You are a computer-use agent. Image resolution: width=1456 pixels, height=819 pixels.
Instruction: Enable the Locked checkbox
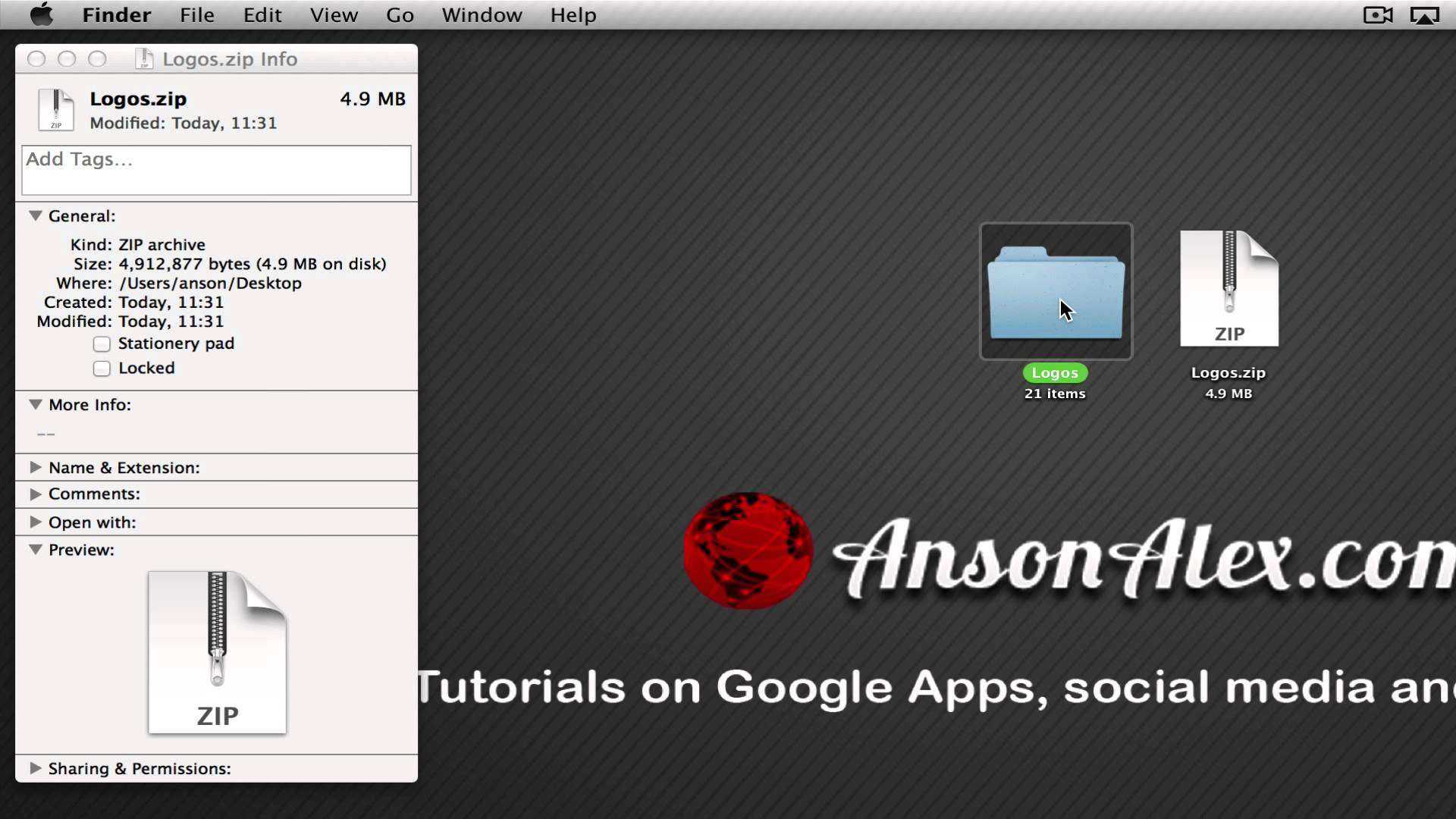point(102,369)
